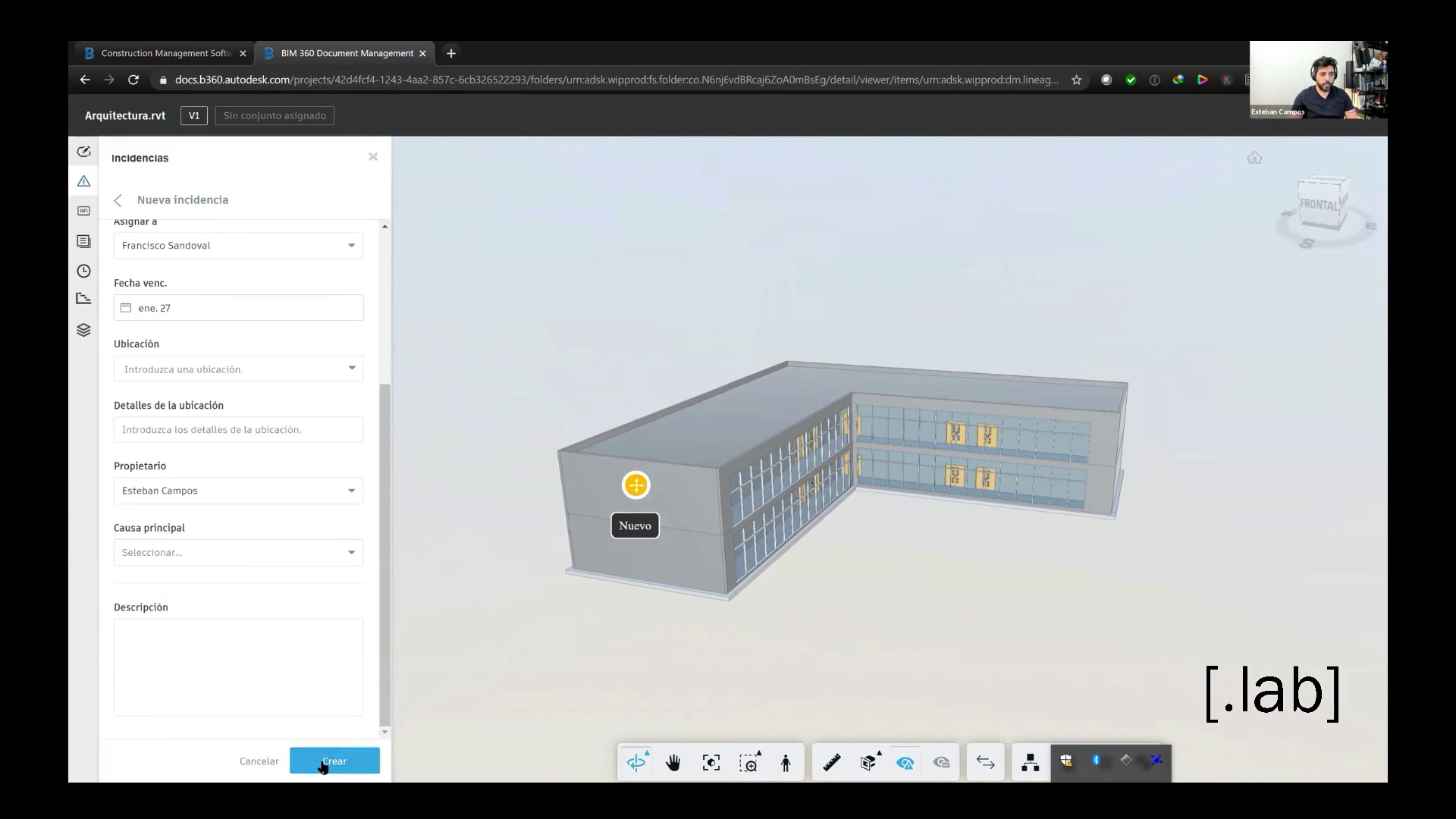The height and width of the screenshot is (819, 1456).
Task: Click the Fit to view icon
Action: tap(711, 762)
